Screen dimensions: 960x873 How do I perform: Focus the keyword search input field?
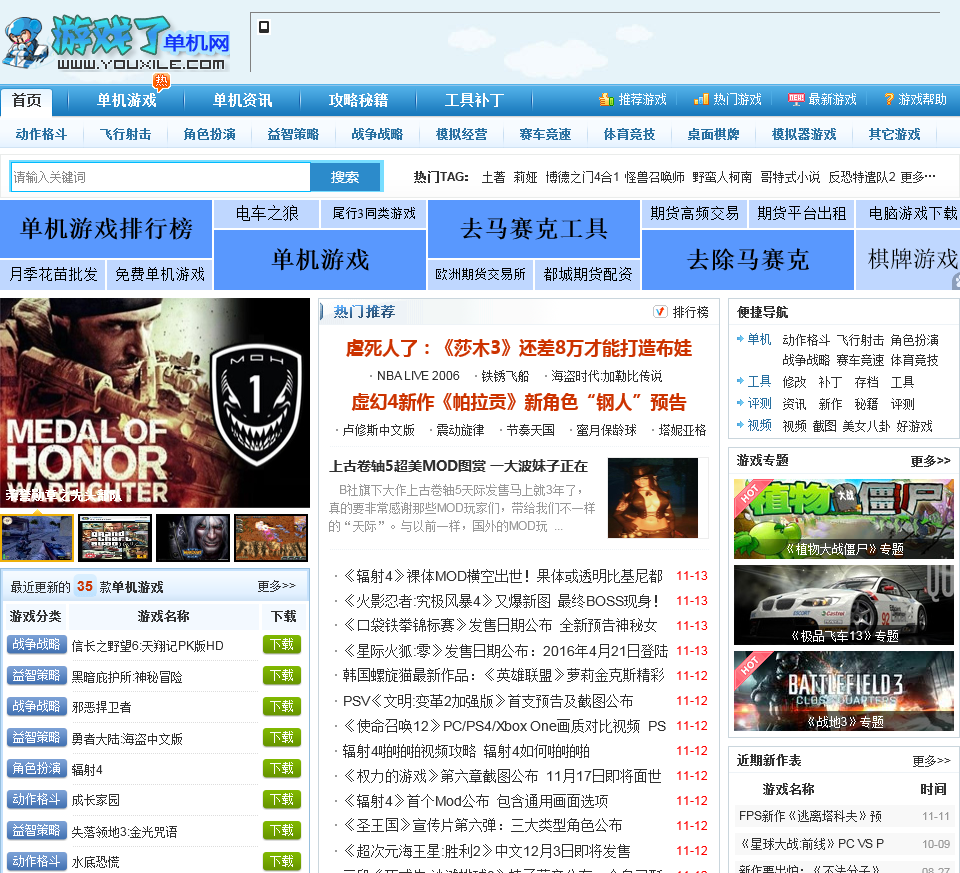pos(160,178)
